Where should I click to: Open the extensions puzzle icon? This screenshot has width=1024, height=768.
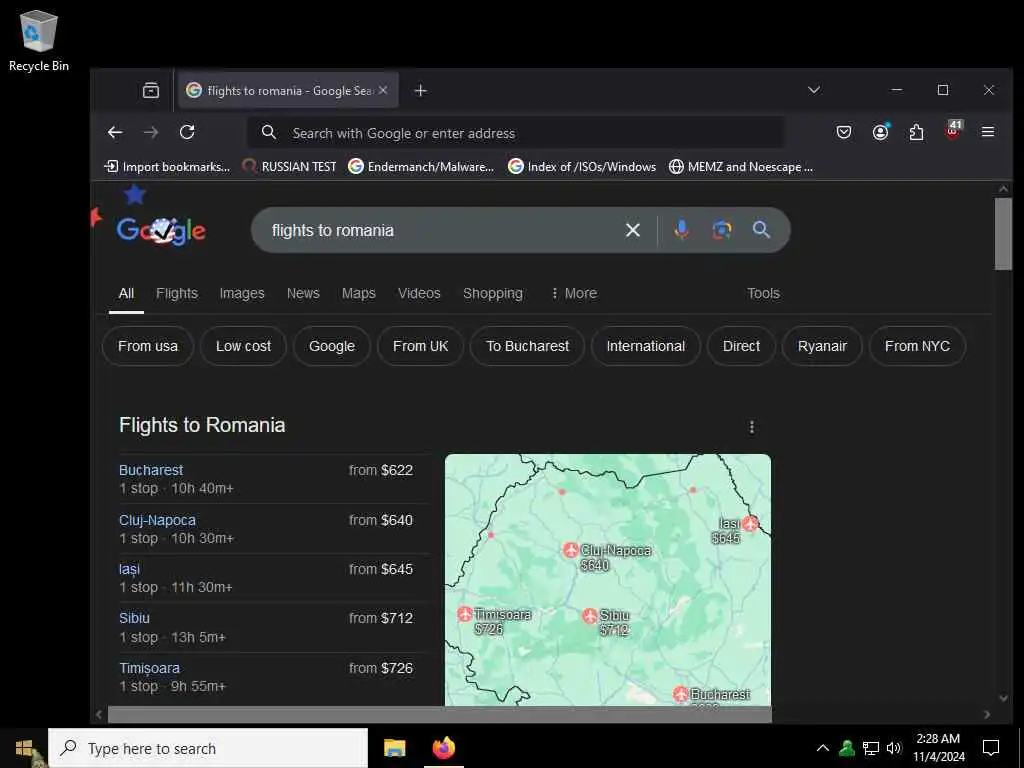click(x=916, y=133)
